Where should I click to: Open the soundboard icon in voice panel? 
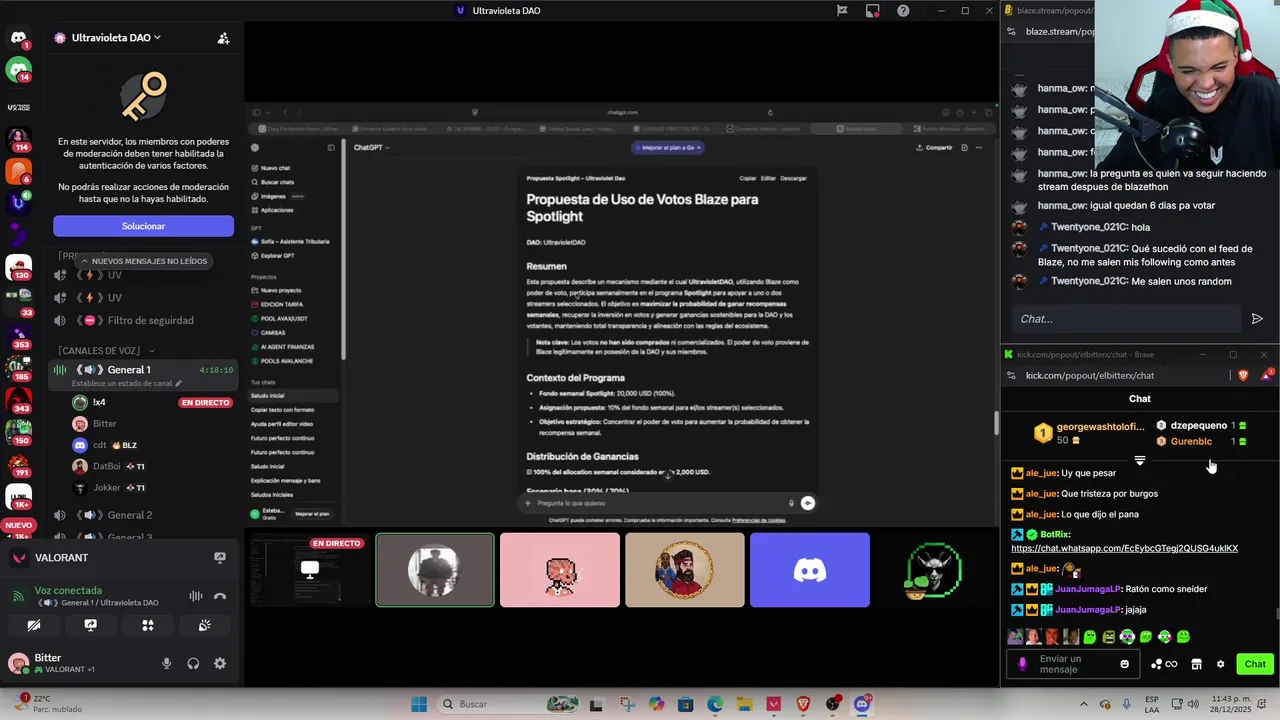[205, 625]
